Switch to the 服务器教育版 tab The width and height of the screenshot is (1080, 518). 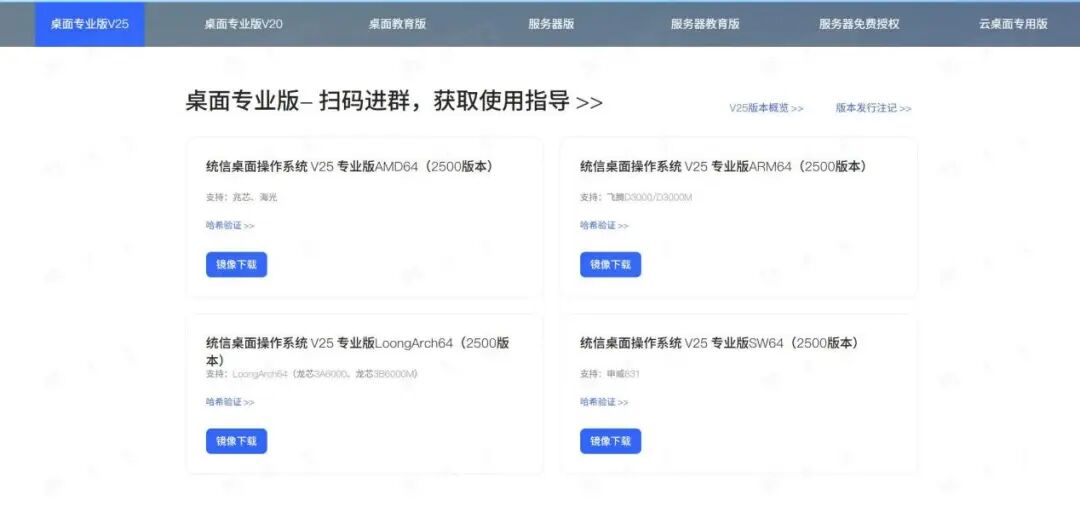coord(705,24)
